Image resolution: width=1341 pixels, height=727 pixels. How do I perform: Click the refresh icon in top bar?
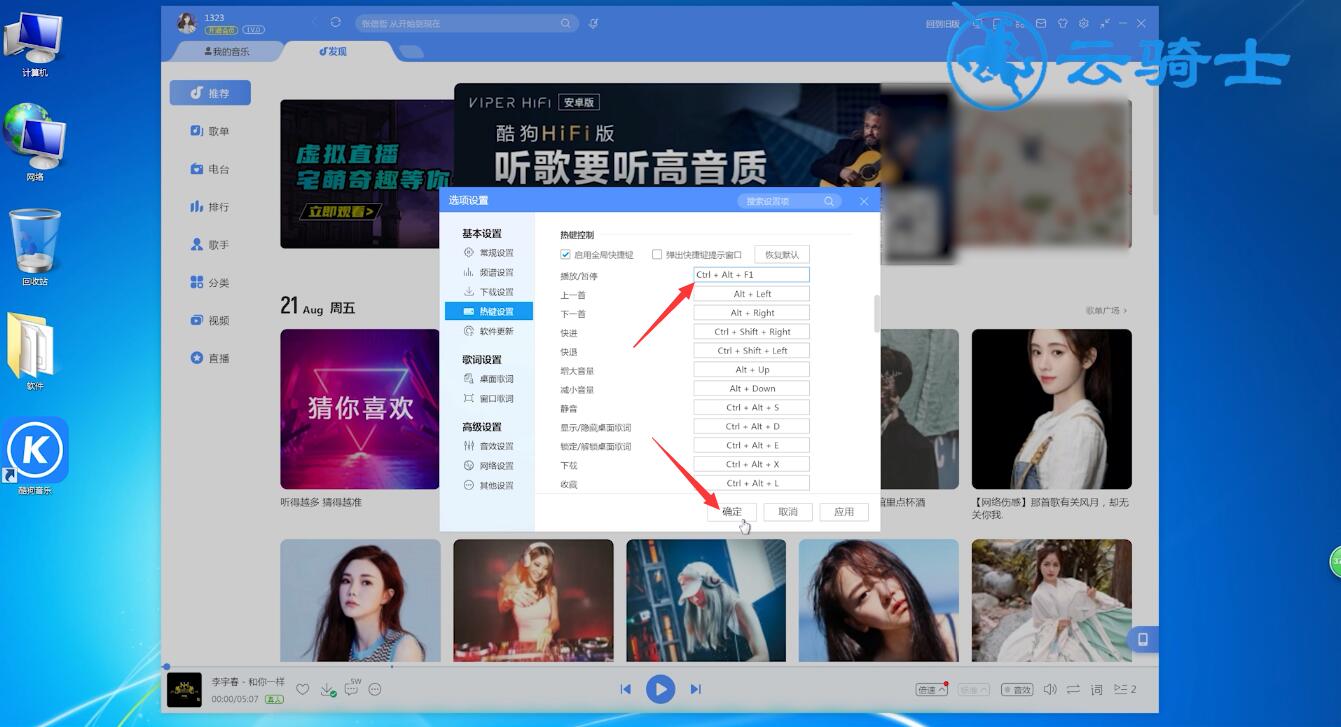(335, 22)
